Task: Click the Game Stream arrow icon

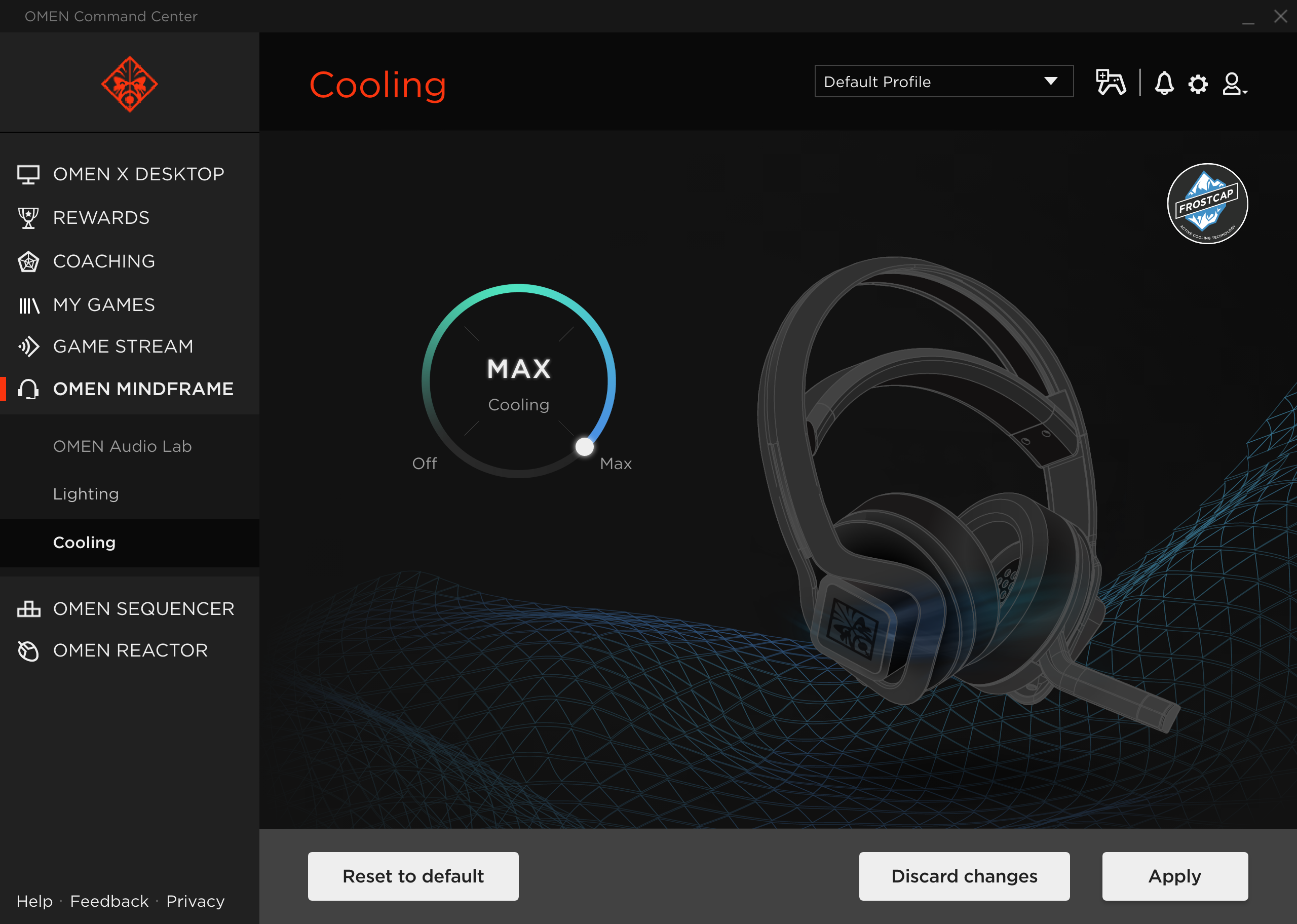Action: [28, 346]
